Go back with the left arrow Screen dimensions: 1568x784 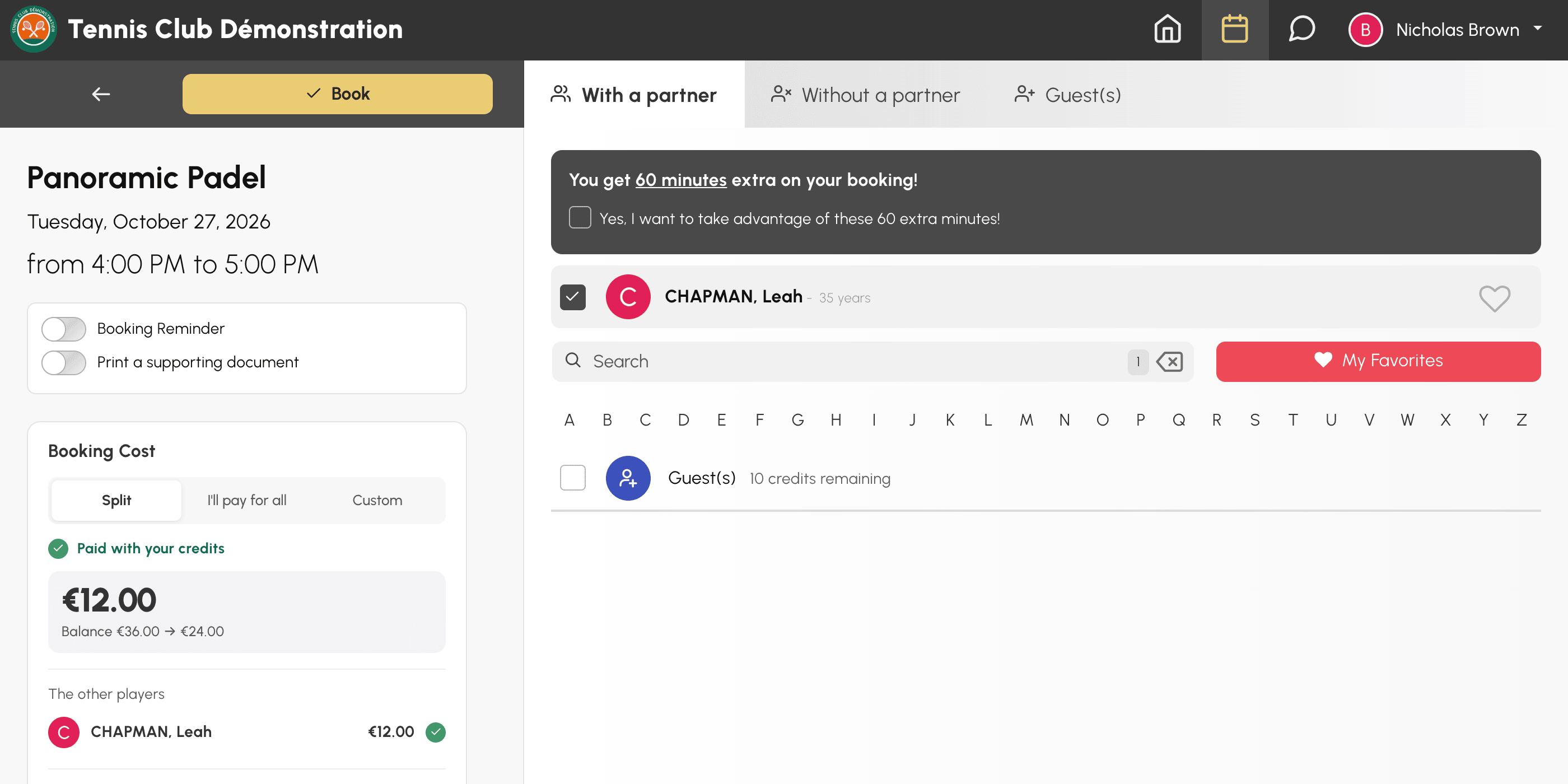(x=101, y=94)
